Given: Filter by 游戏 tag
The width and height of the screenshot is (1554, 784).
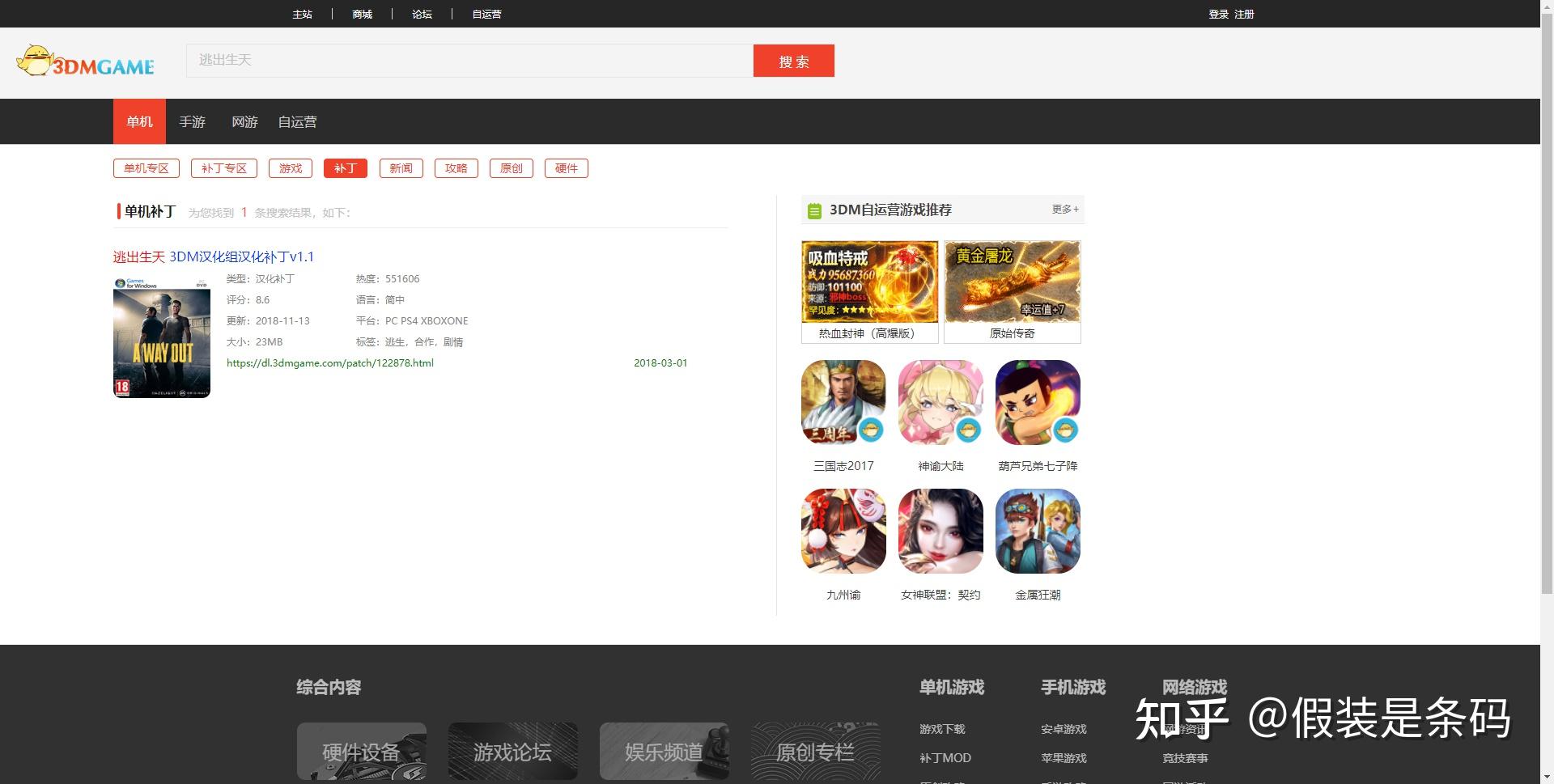Looking at the screenshot, I should point(291,168).
